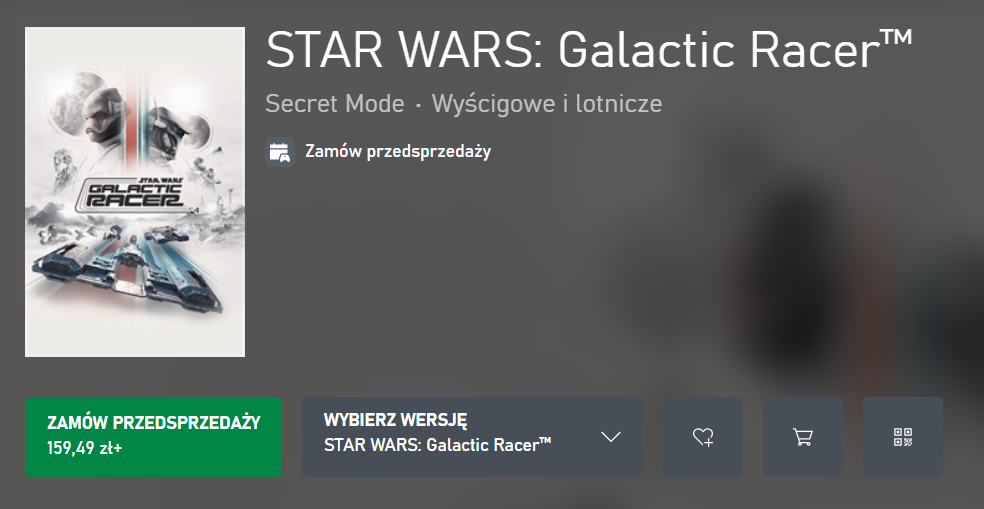
Task: Click the STAR WARS: Galactic Racer™ page title
Action: point(589,49)
